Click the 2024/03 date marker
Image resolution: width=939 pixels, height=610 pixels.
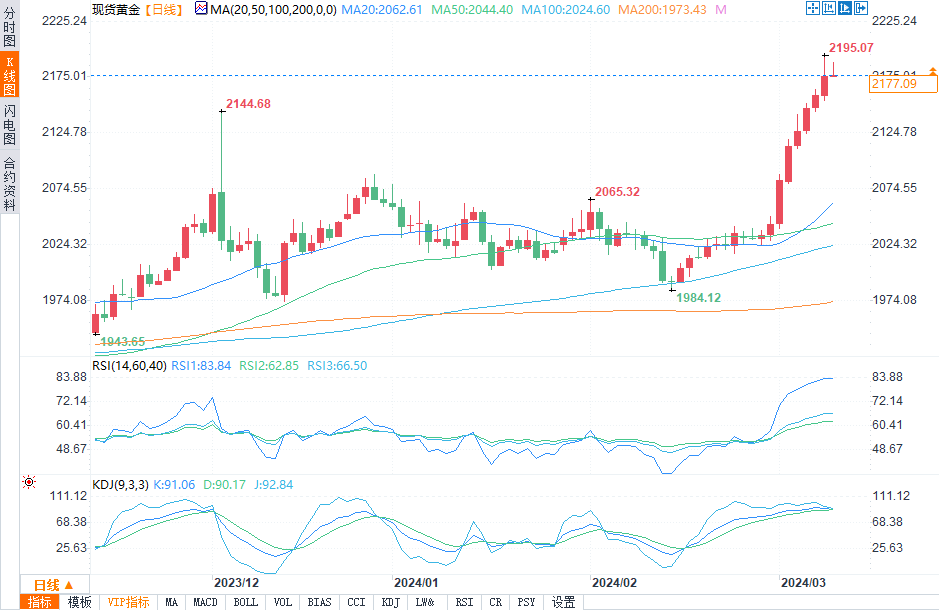(x=803, y=582)
